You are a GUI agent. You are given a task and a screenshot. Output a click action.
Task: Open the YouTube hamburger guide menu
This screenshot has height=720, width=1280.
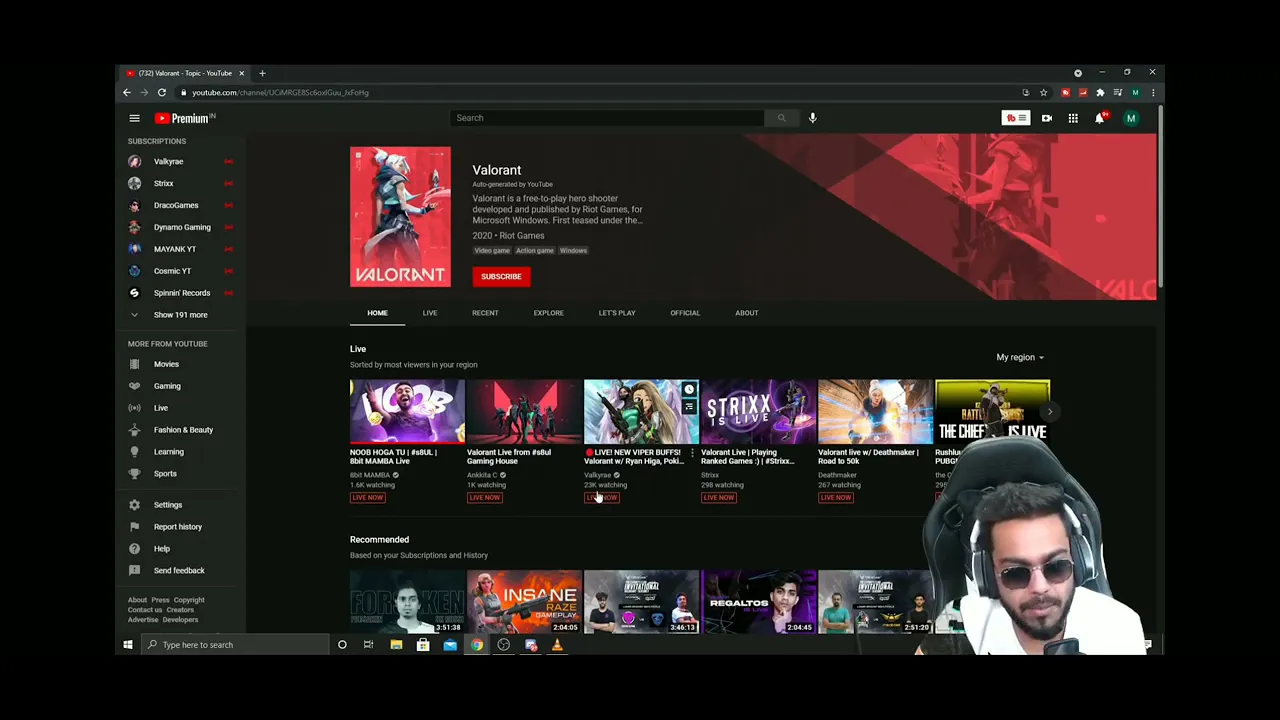[134, 118]
